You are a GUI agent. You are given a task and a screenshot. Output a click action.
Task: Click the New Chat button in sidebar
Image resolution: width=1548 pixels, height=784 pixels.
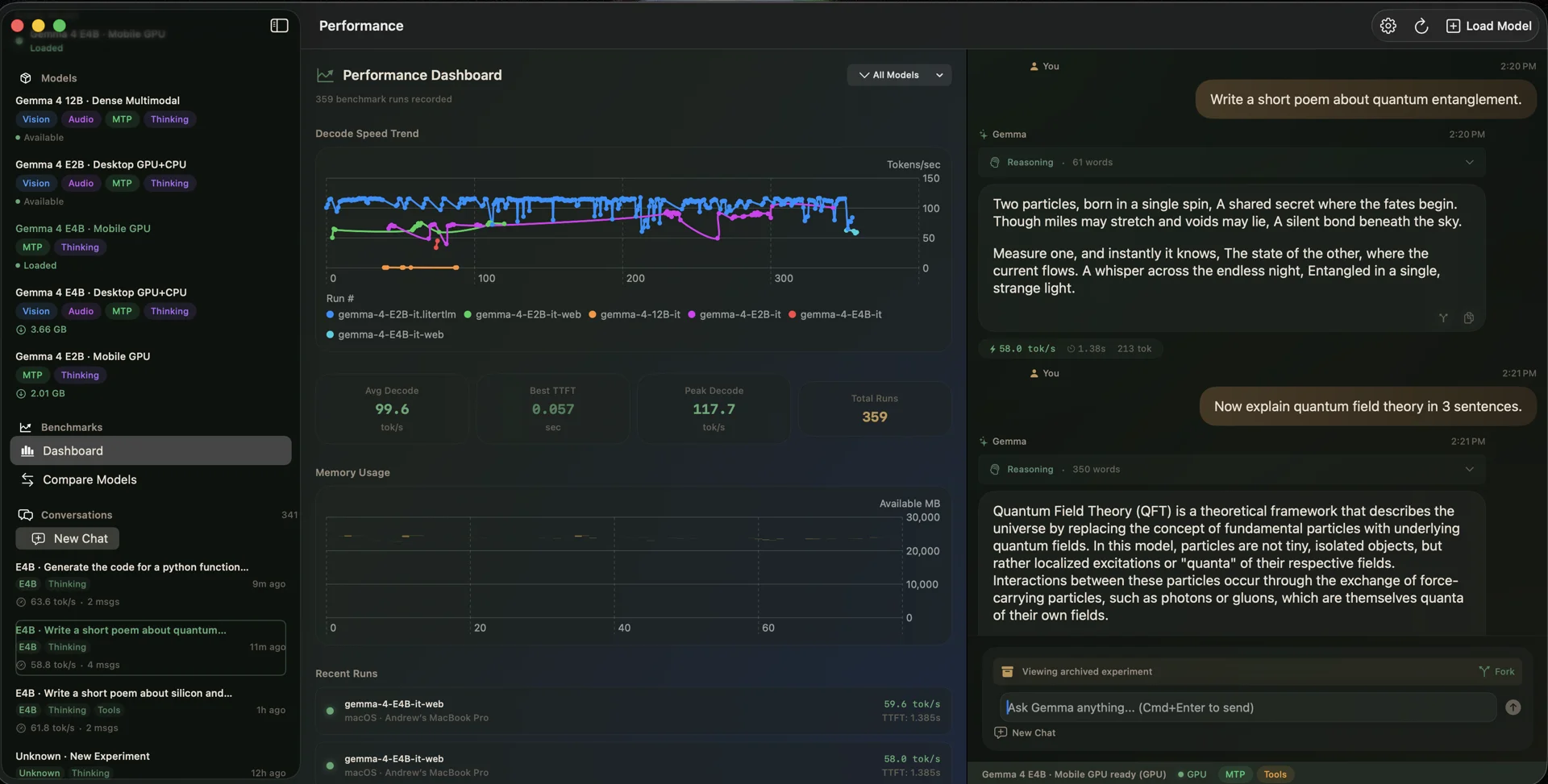click(x=68, y=538)
